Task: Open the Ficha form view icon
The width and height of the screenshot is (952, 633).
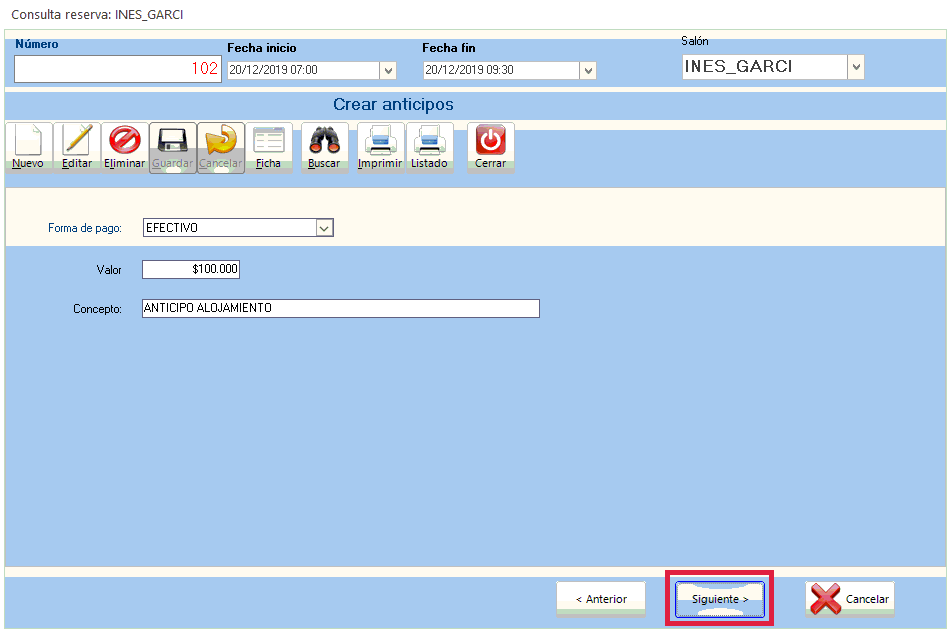Action: click(269, 141)
